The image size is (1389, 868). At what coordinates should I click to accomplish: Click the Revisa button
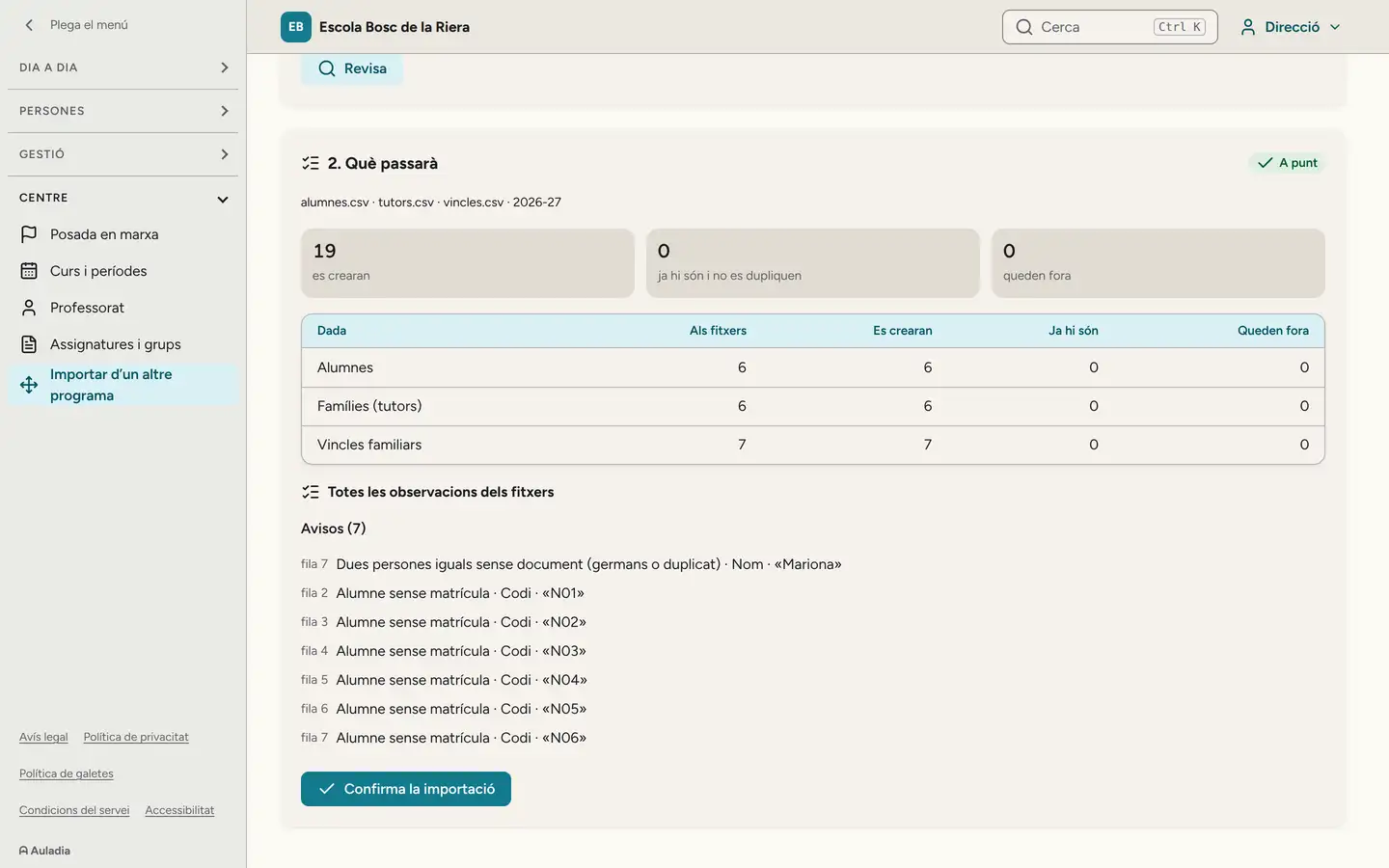tap(352, 68)
